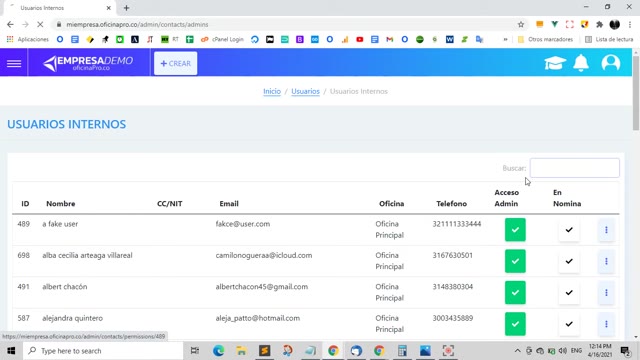640x360 pixels.
Task: Sort table by CC/NIT column
Action: pyautogui.click(x=170, y=204)
